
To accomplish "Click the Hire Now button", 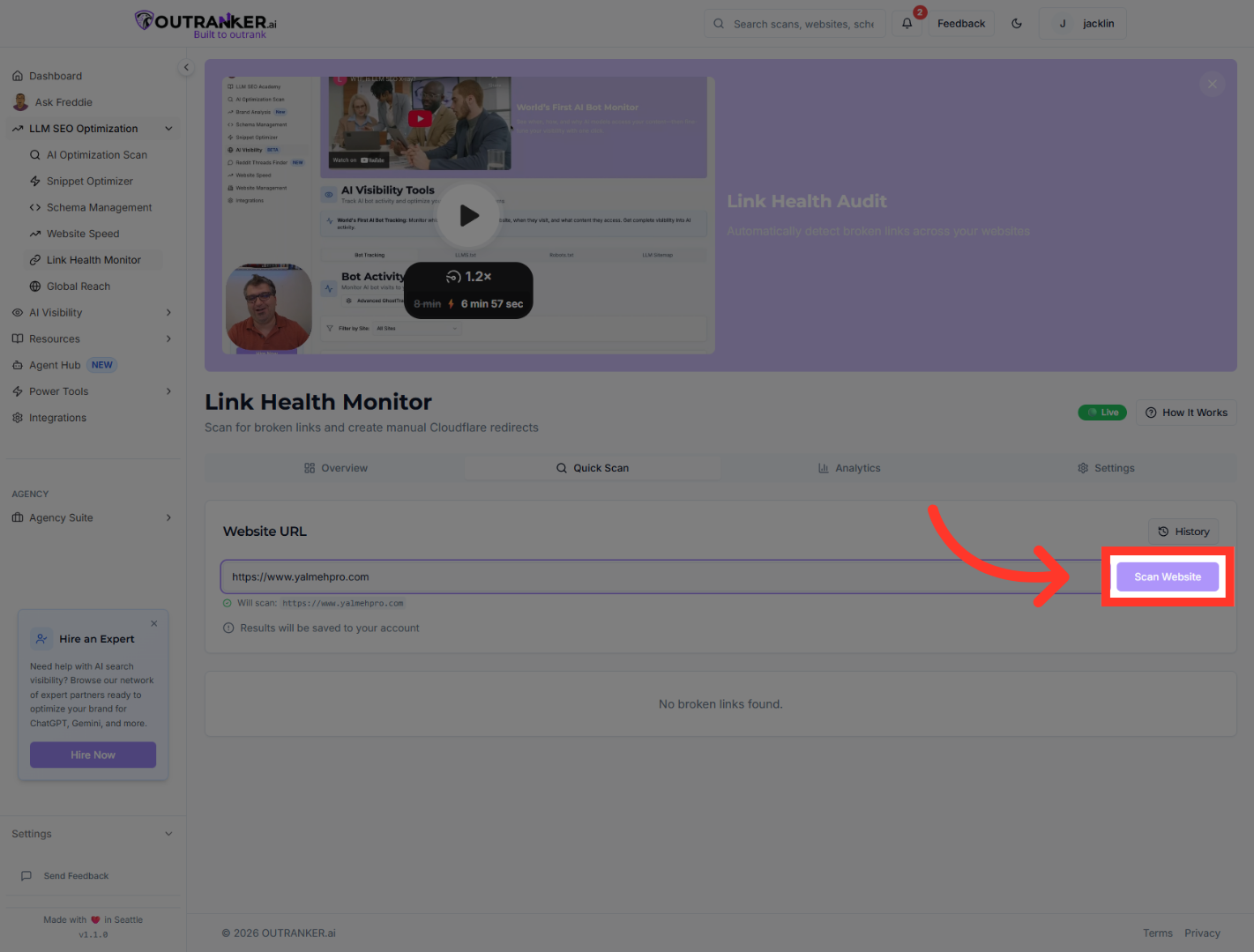I will click(93, 755).
